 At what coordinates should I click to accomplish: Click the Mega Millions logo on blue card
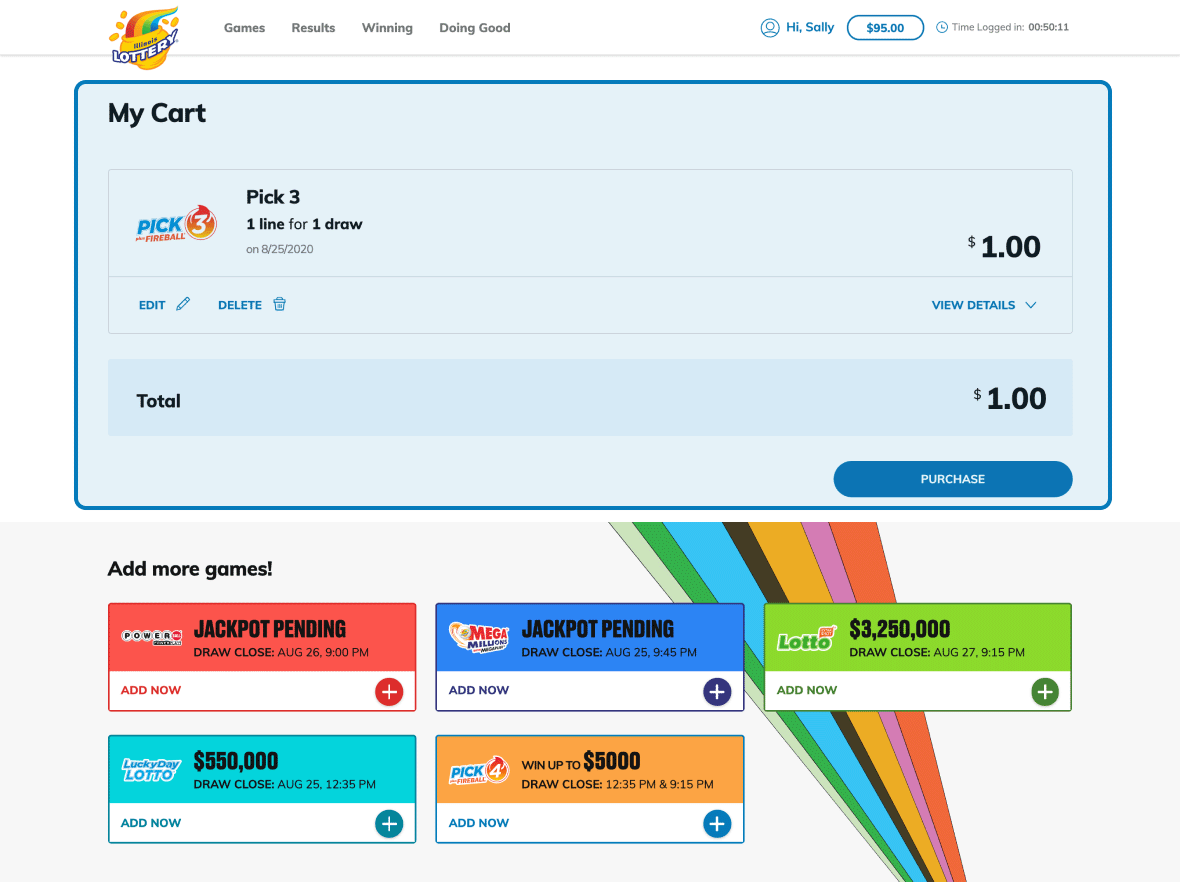click(479, 637)
